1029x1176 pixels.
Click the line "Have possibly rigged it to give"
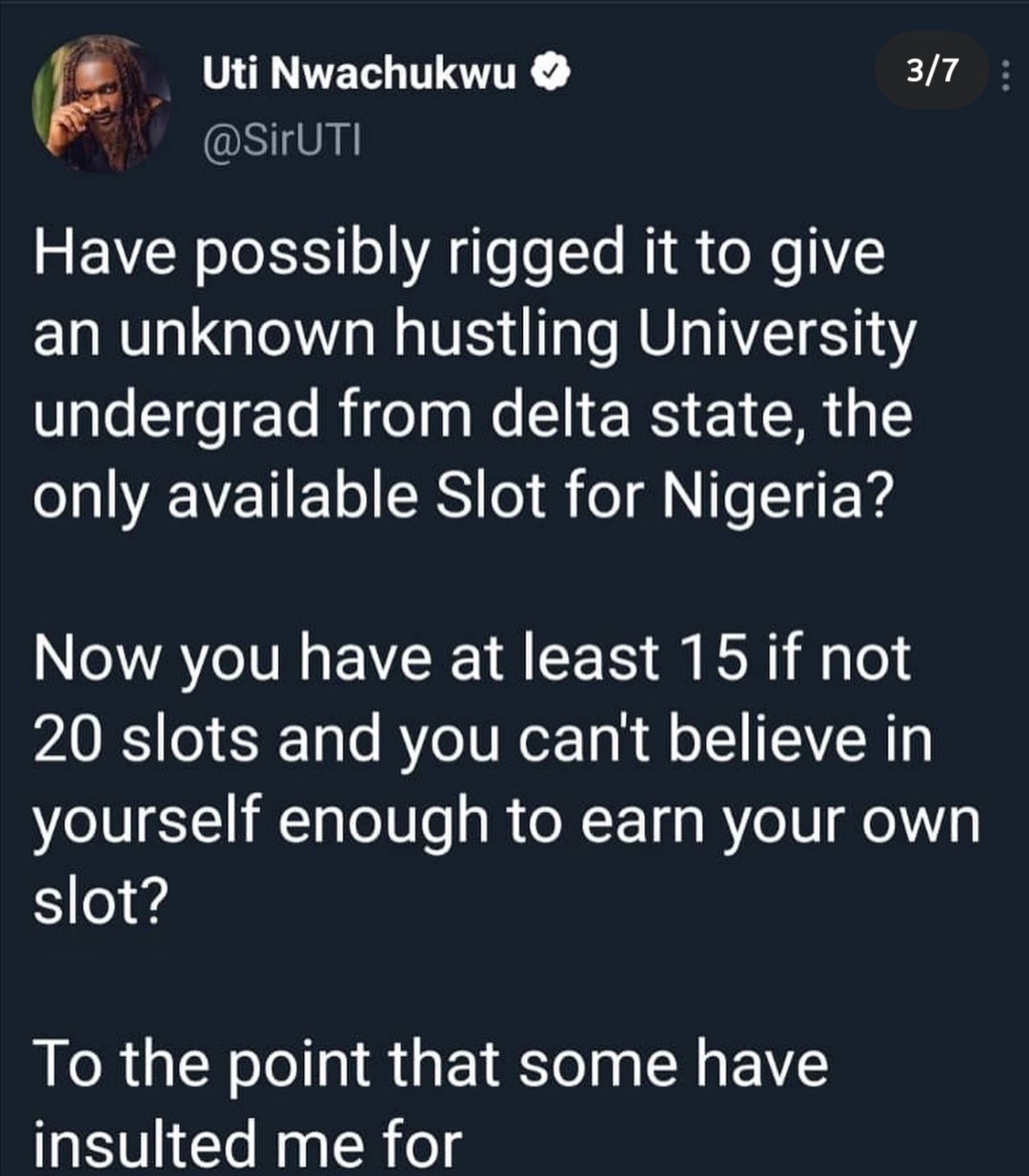coord(459,255)
